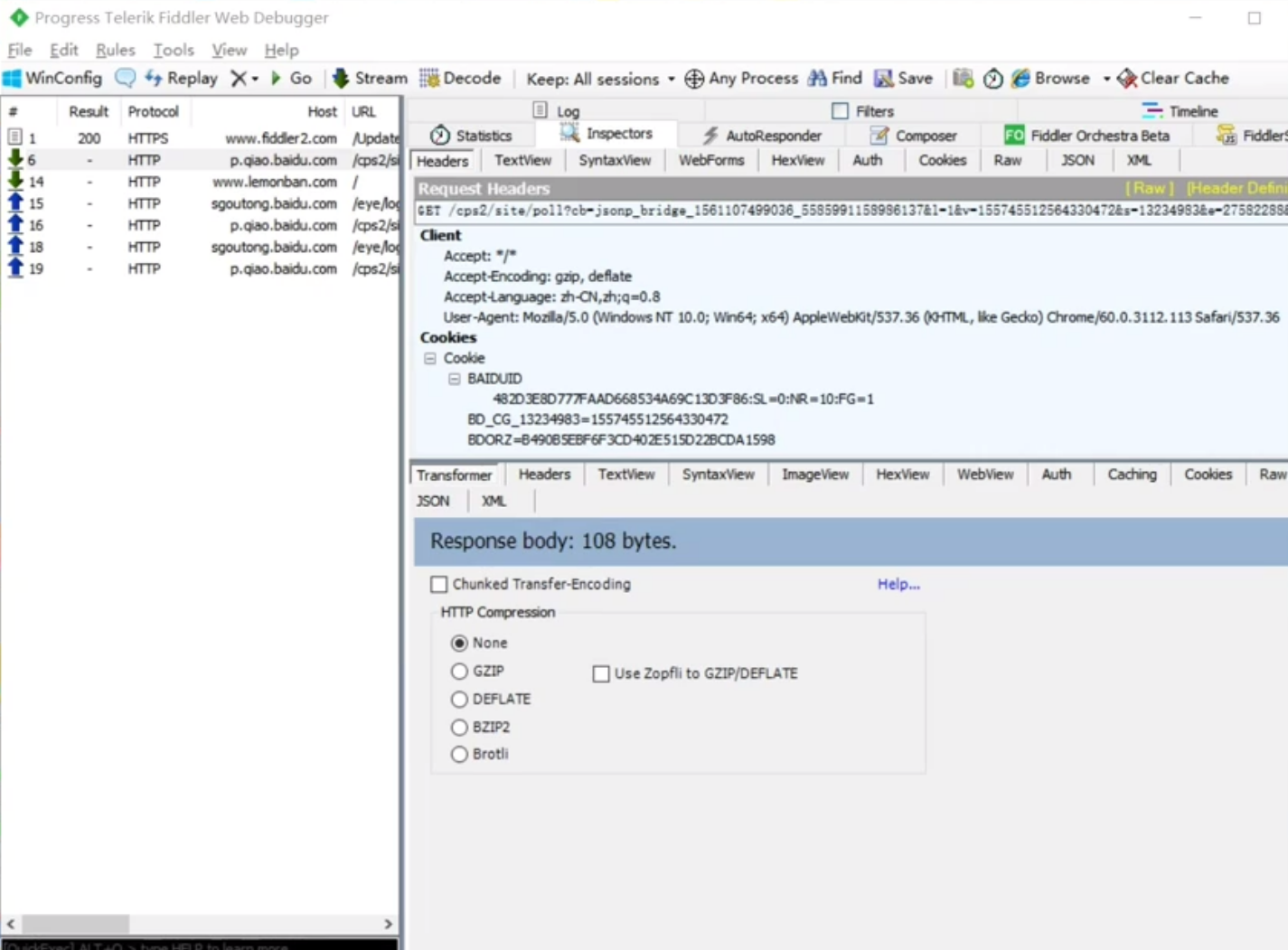Sort sessions by Host column

[x=322, y=111]
